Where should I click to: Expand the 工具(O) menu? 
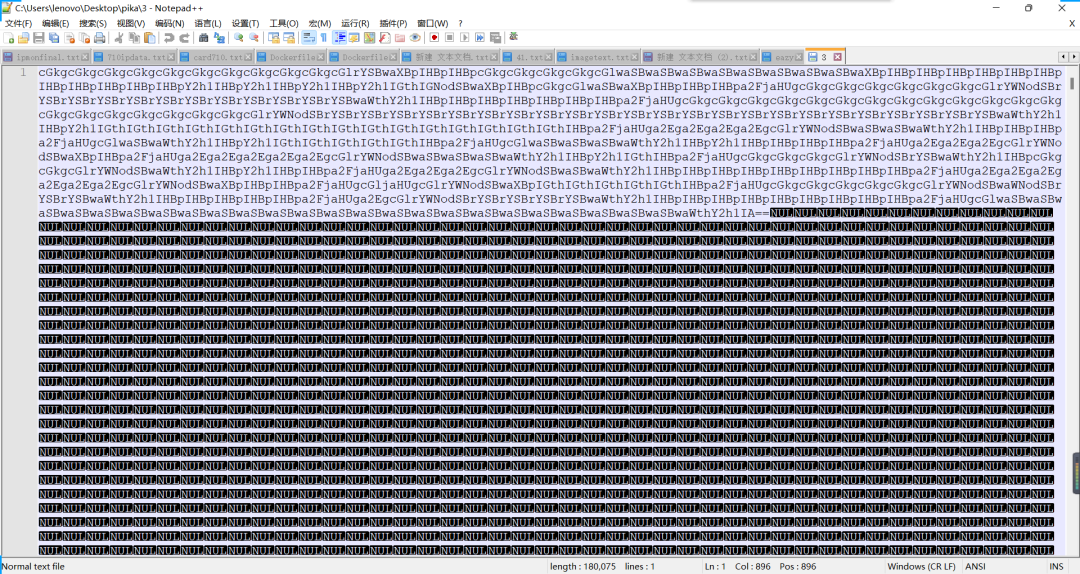click(283, 23)
